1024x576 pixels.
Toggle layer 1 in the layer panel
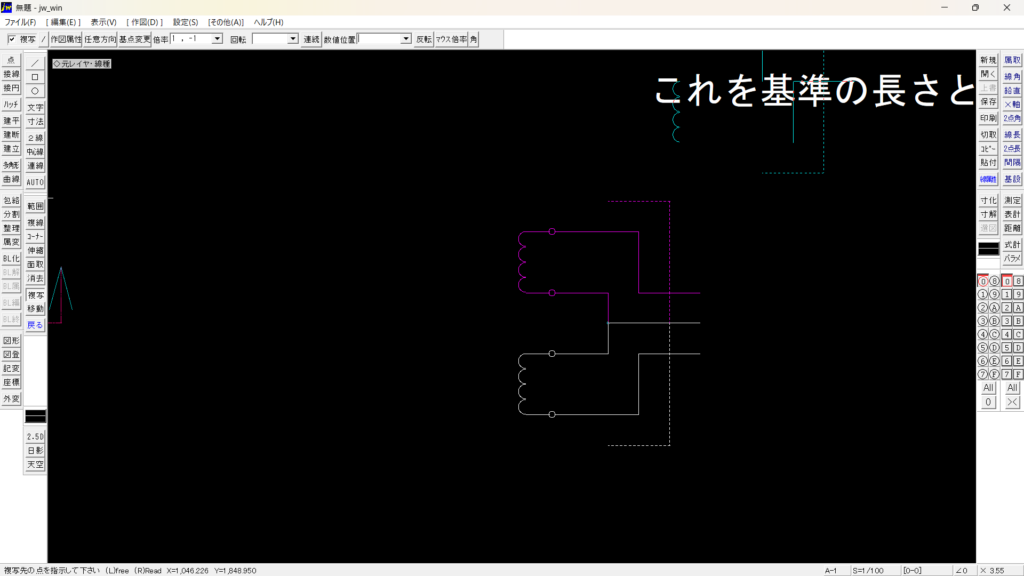click(x=983, y=295)
